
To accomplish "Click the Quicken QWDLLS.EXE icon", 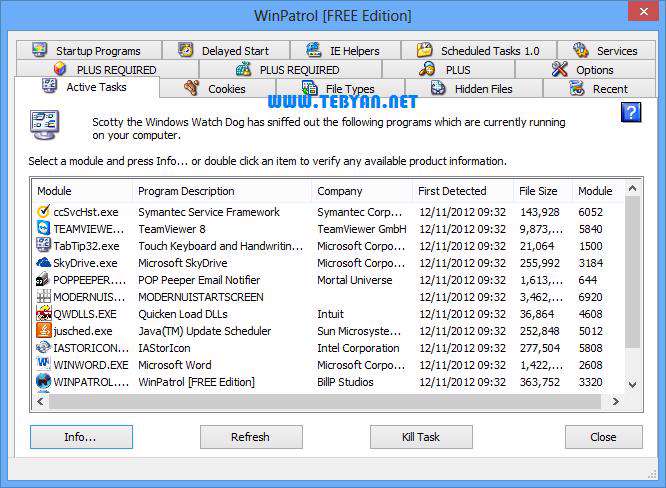I will click(43, 313).
